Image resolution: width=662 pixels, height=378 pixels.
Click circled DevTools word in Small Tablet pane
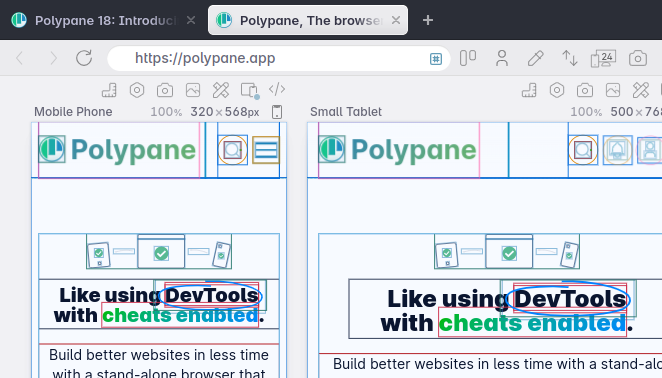click(569, 299)
